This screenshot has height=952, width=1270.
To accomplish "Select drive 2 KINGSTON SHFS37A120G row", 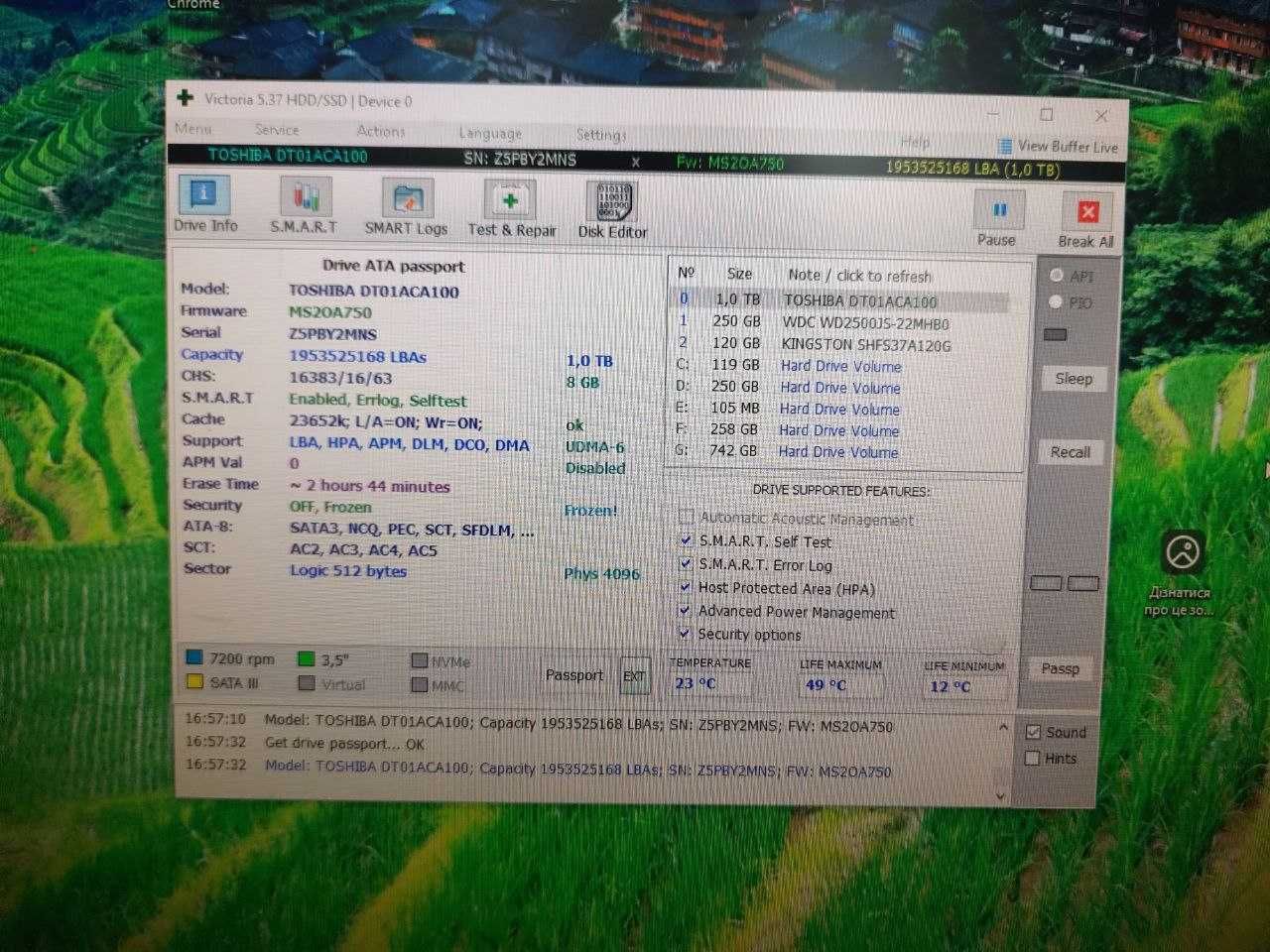I will coord(842,344).
